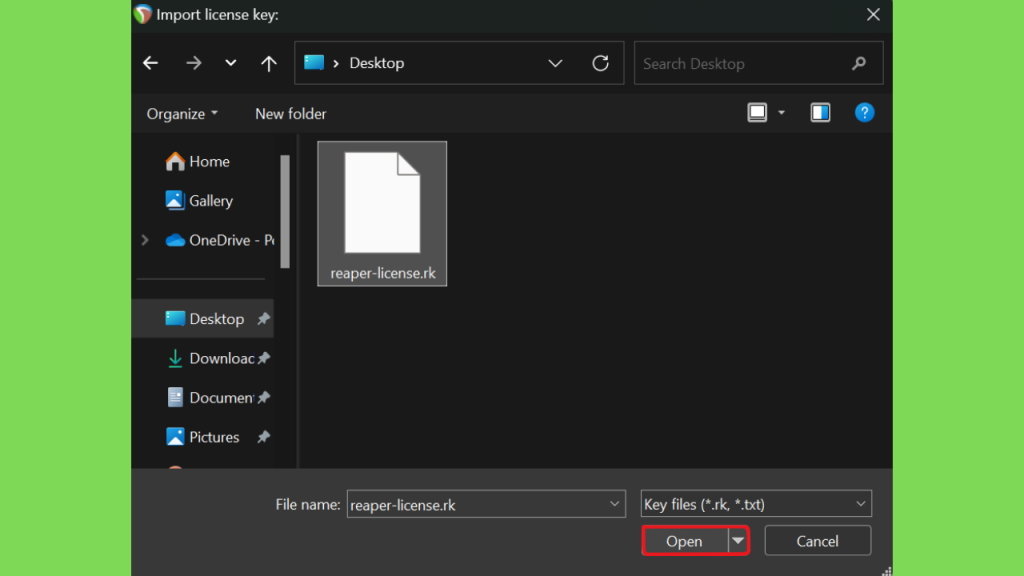Screen dimensions: 1024x576
Task: Go forward with the right arrow button
Action: (193, 63)
